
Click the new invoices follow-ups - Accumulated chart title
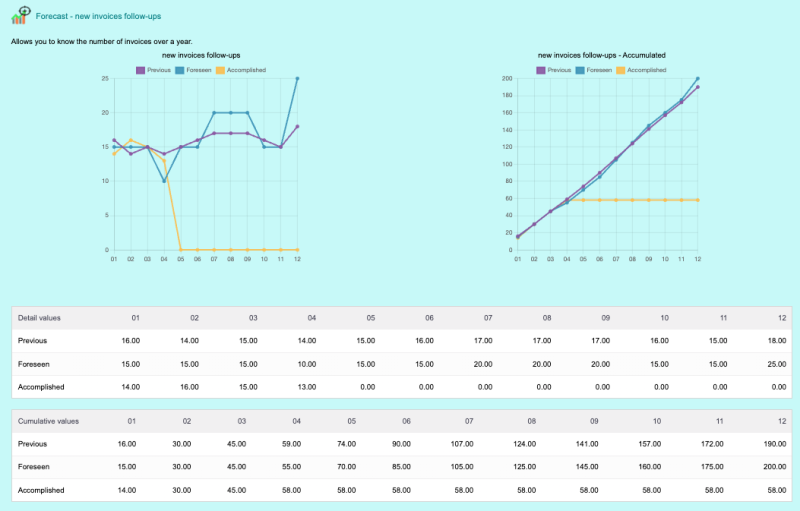click(601, 55)
